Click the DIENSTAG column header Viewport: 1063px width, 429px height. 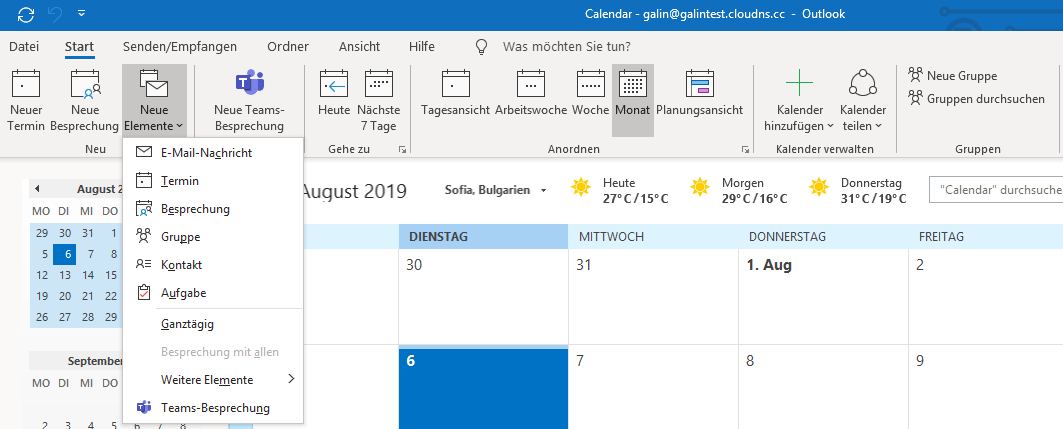coord(483,237)
